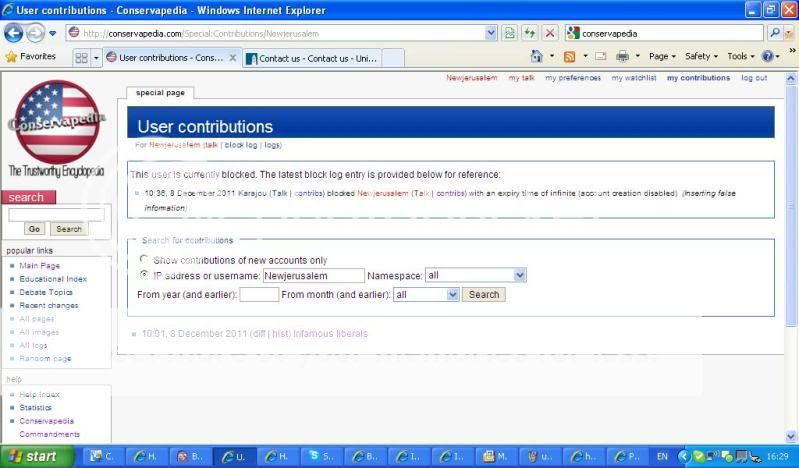The image size is (799, 468).
Task: Click the RSS feeds icon
Action: [569, 57]
